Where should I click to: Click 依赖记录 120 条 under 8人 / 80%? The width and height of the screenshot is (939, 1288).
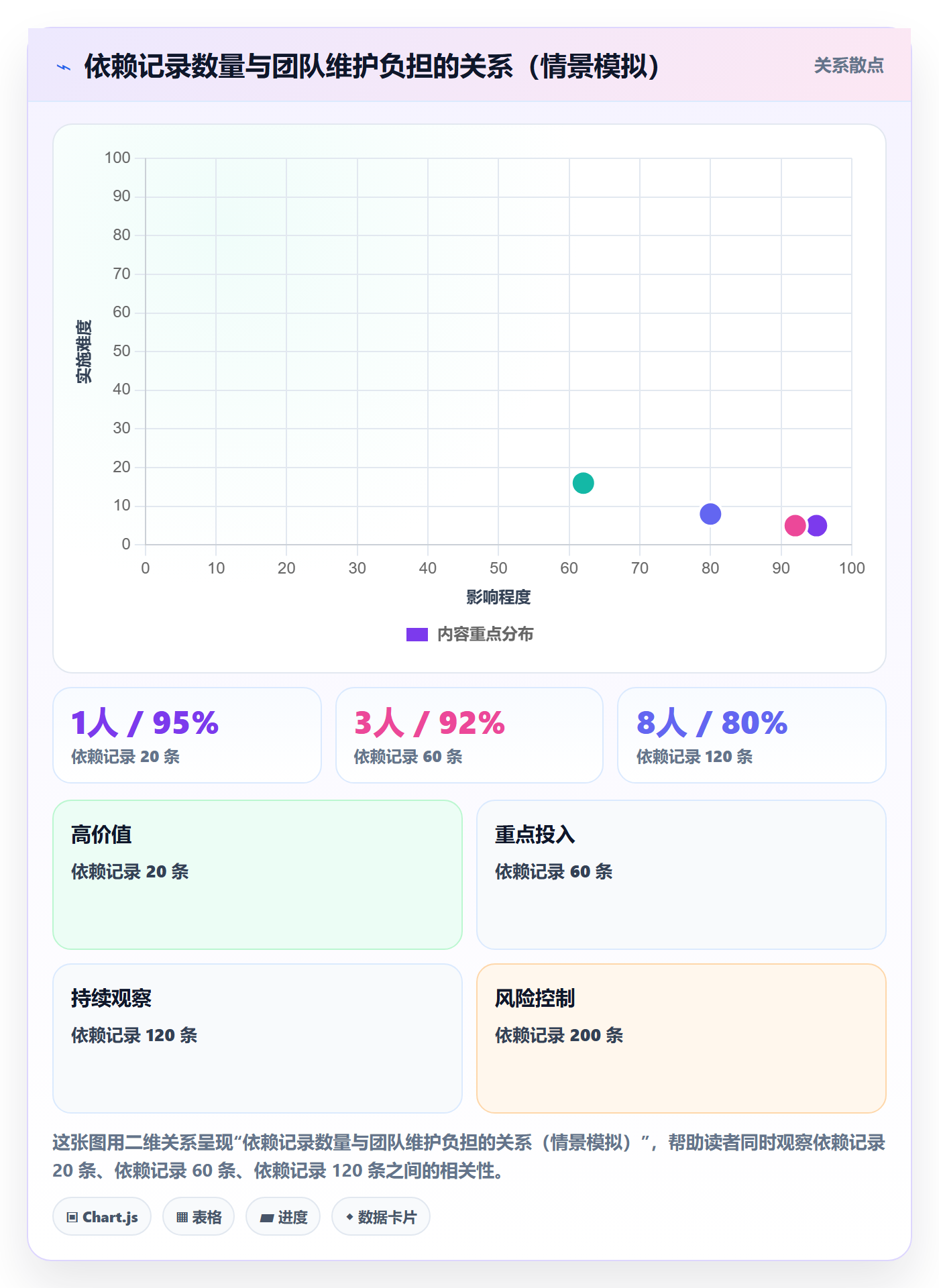click(x=694, y=757)
